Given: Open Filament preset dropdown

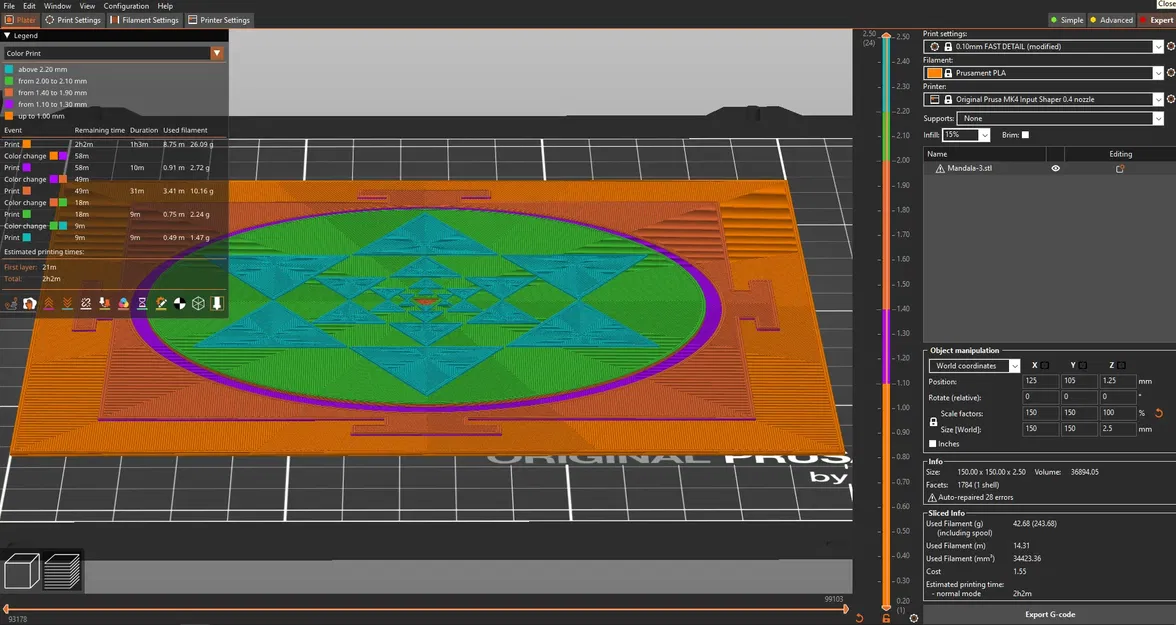Looking at the screenshot, I should point(1158,73).
